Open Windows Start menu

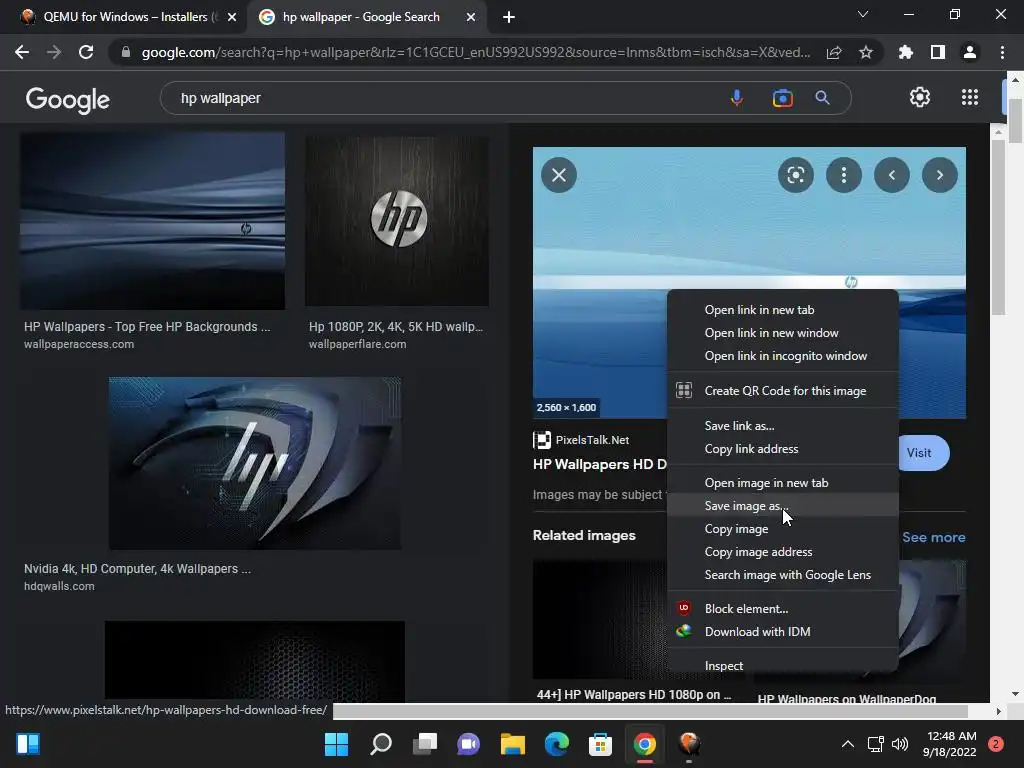[336, 744]
